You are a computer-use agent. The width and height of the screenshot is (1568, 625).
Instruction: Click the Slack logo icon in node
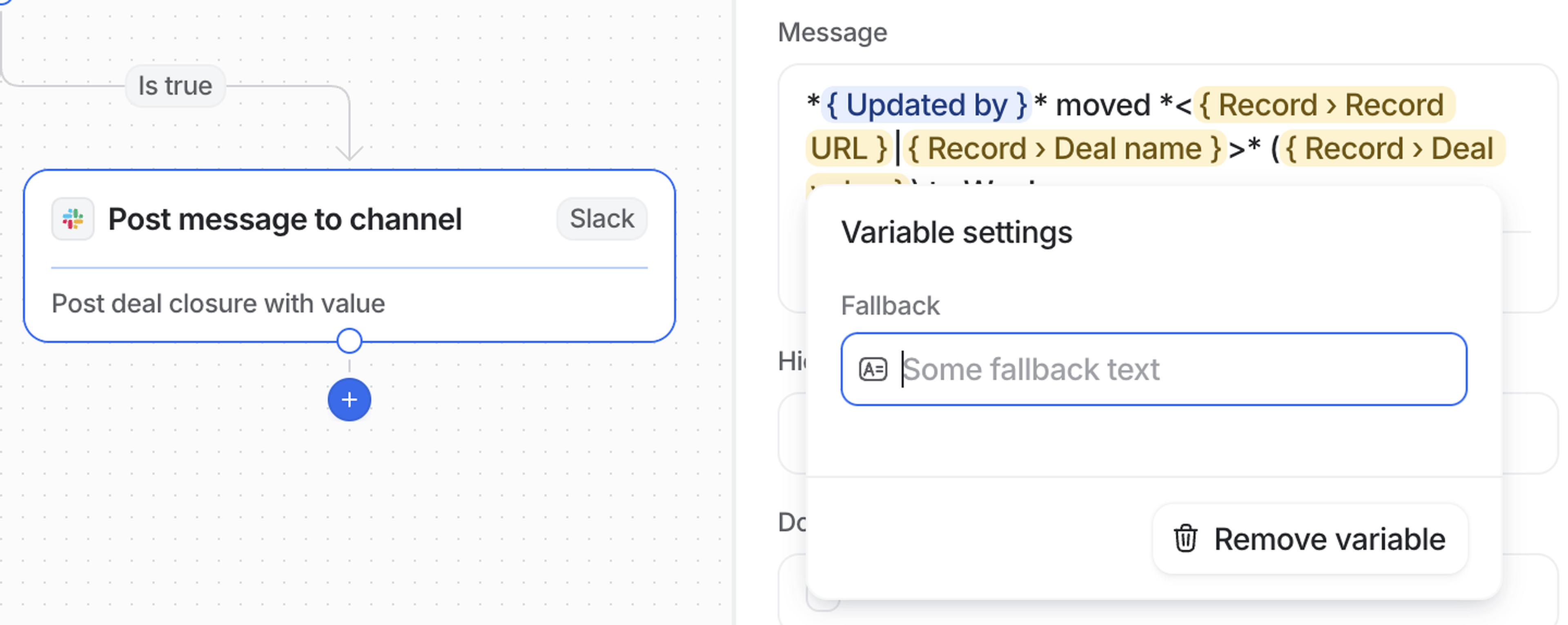[x=72, y=219]
